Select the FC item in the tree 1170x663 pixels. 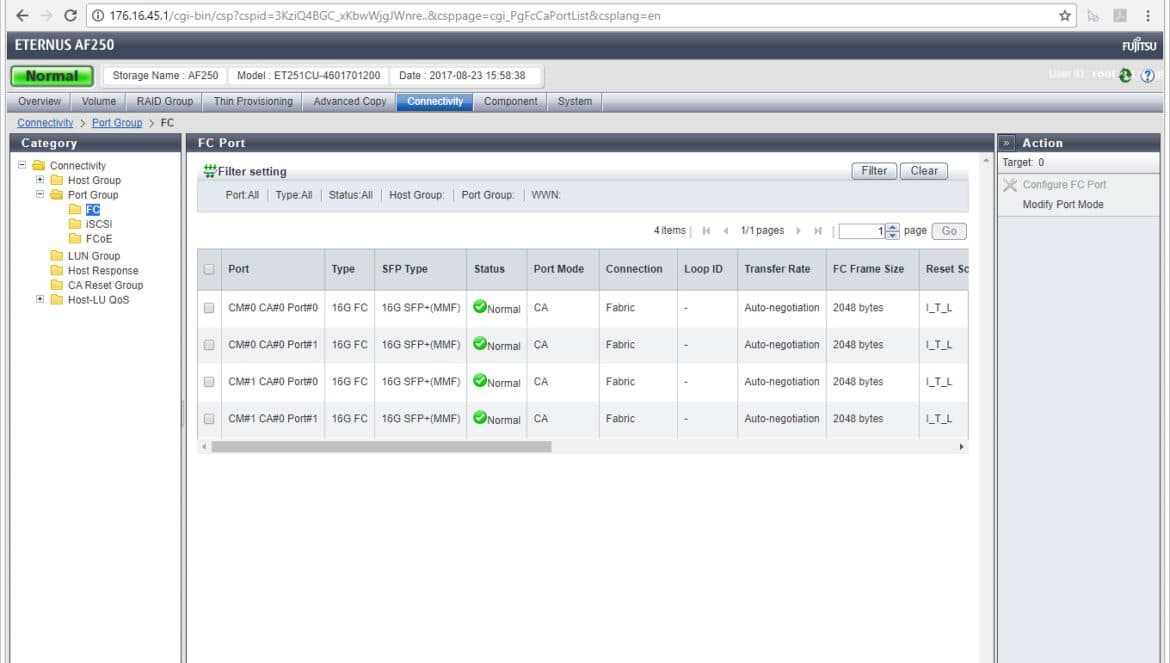[x=93, y=210]
